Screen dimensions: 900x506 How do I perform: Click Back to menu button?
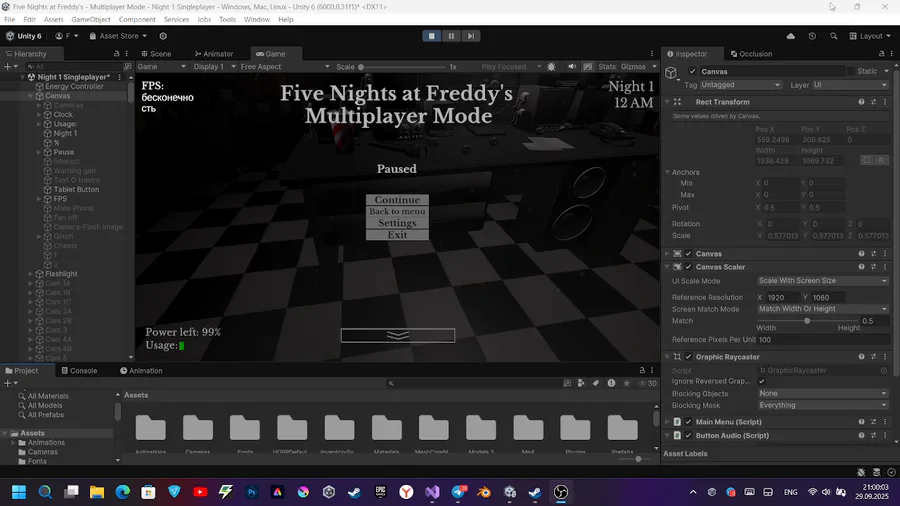pyautogui.click(x=397, y=211)
